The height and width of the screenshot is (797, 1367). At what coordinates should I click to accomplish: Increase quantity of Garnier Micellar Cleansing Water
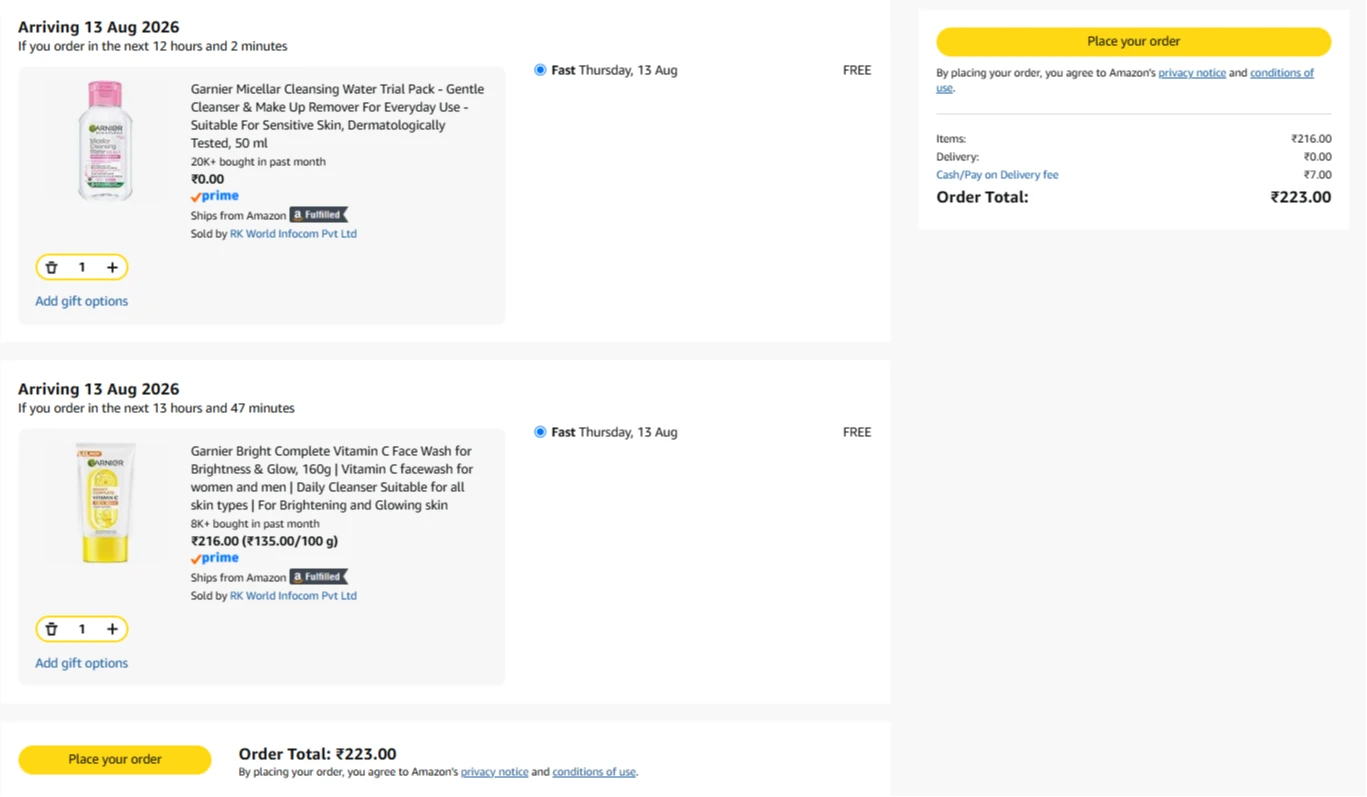112,268
